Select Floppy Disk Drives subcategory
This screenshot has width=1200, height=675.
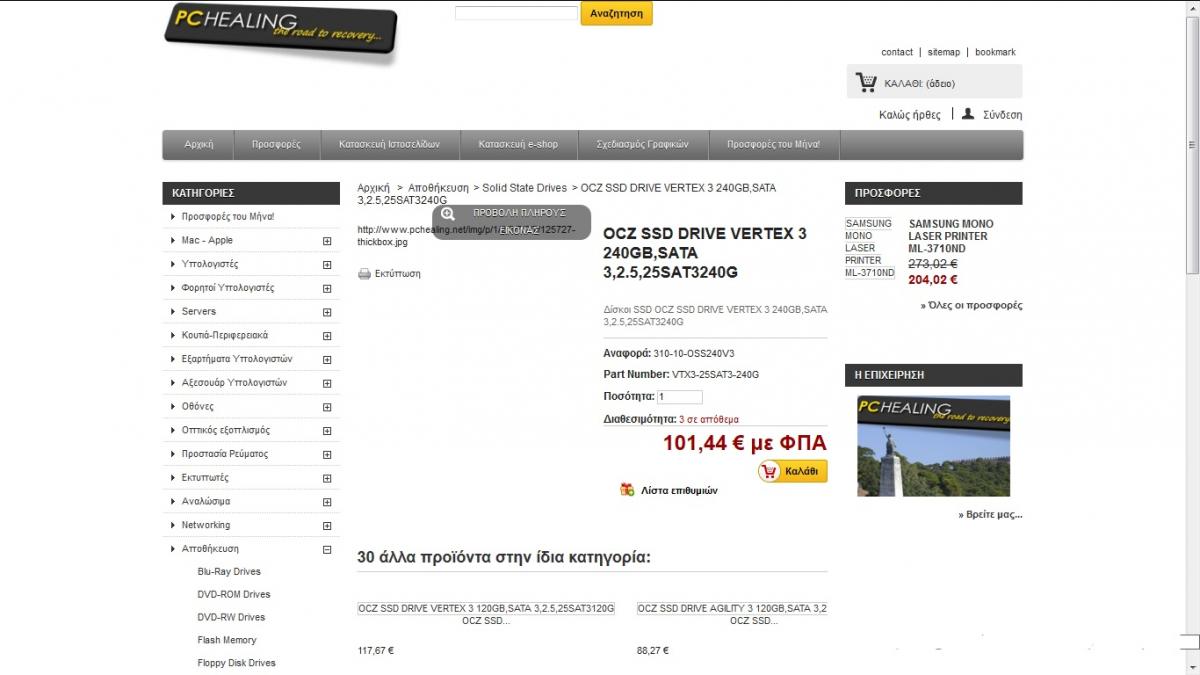[236, 663]
